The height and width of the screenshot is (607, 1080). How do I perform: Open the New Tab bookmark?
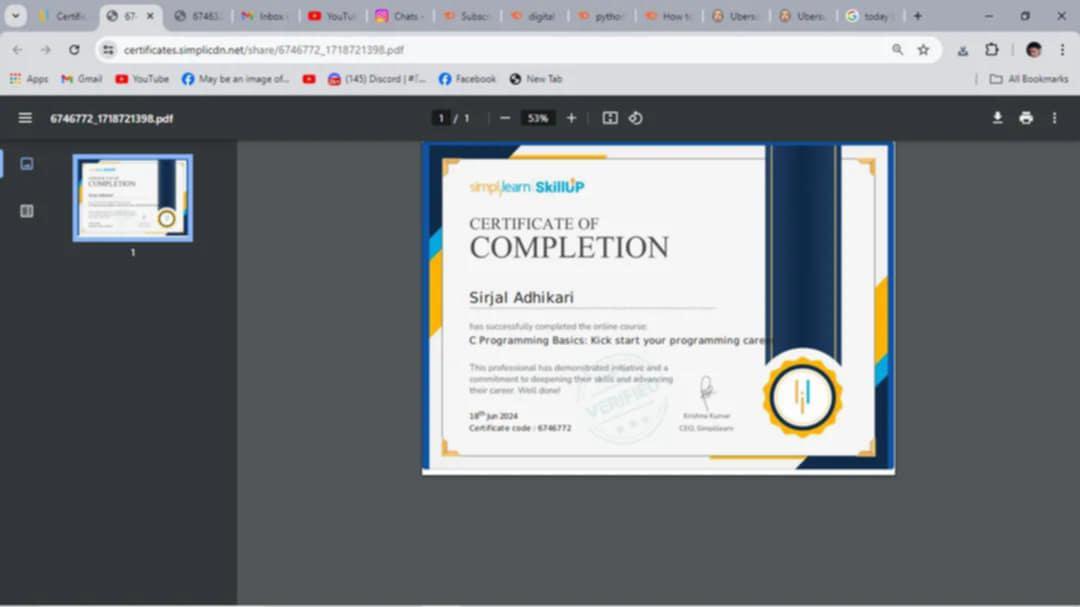[x=536, y=79]
